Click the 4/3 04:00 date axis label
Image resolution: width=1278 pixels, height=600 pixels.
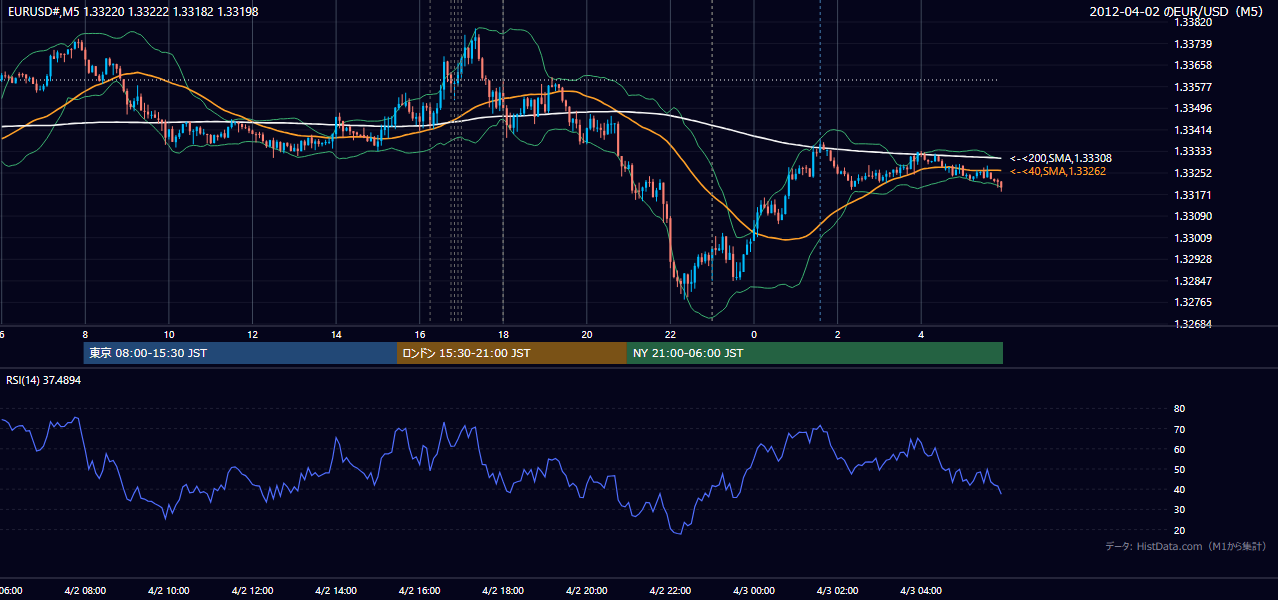pyautogui.click(x=921, y=591)
